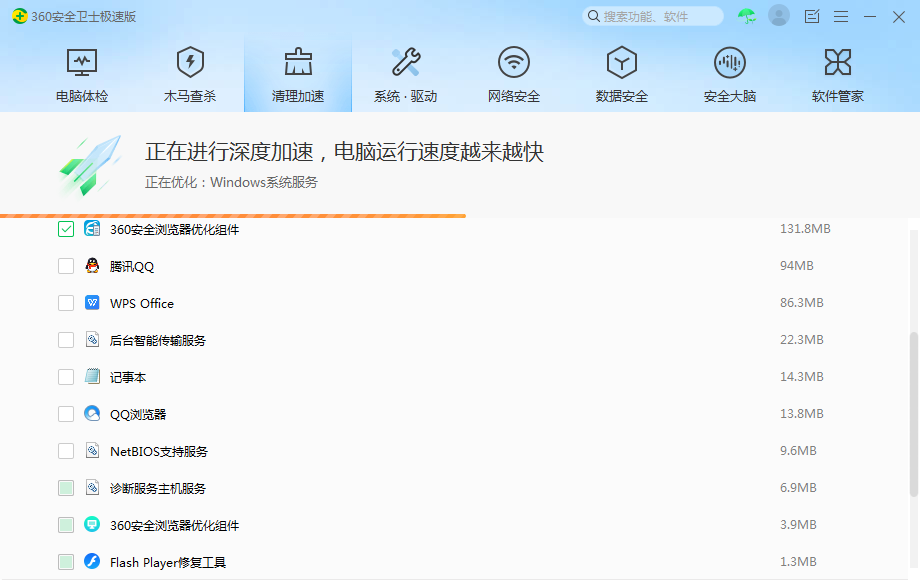Check the 腾讯QQ checkbox
Screen dimensions: 920x580
(x=66, y=266)
